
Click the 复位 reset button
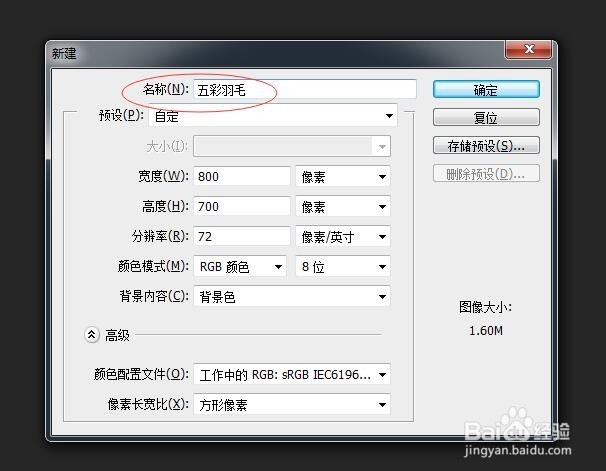click(x=486, y=117)
